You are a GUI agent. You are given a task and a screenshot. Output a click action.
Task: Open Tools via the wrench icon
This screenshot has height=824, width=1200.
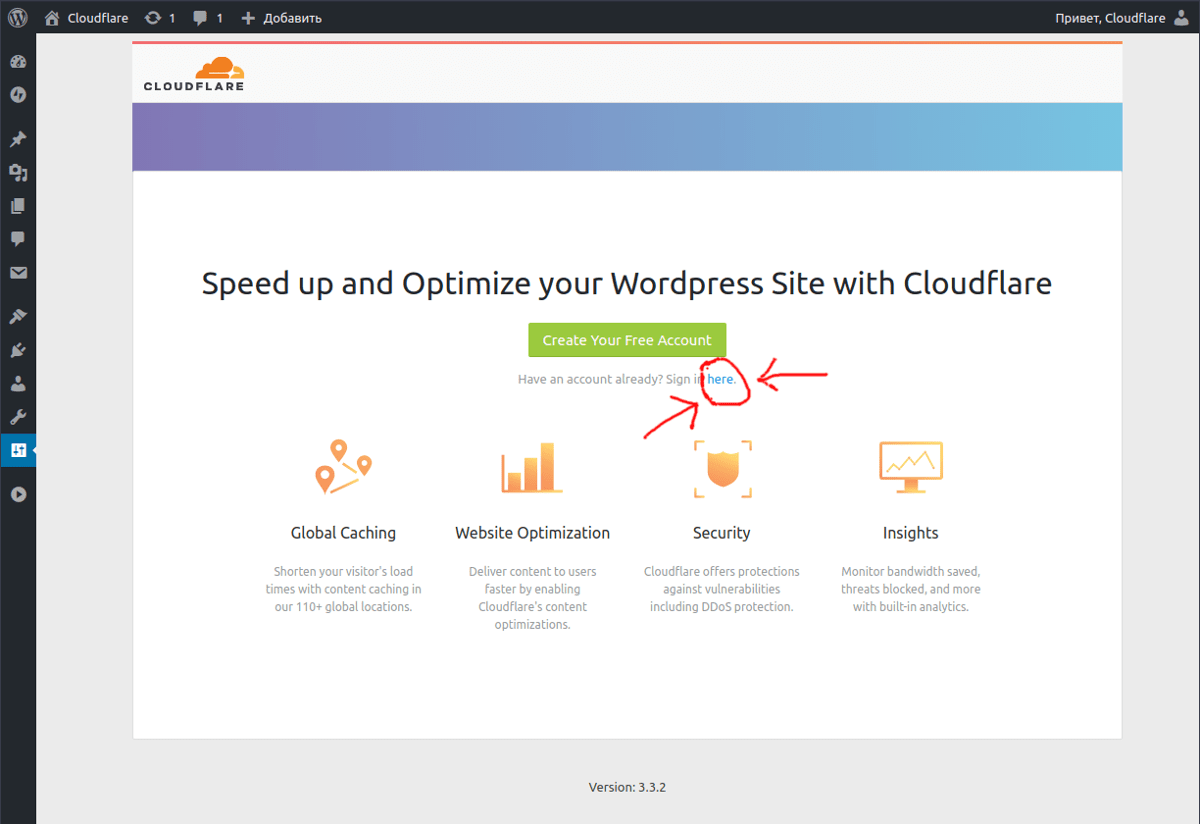coord(18,417)
